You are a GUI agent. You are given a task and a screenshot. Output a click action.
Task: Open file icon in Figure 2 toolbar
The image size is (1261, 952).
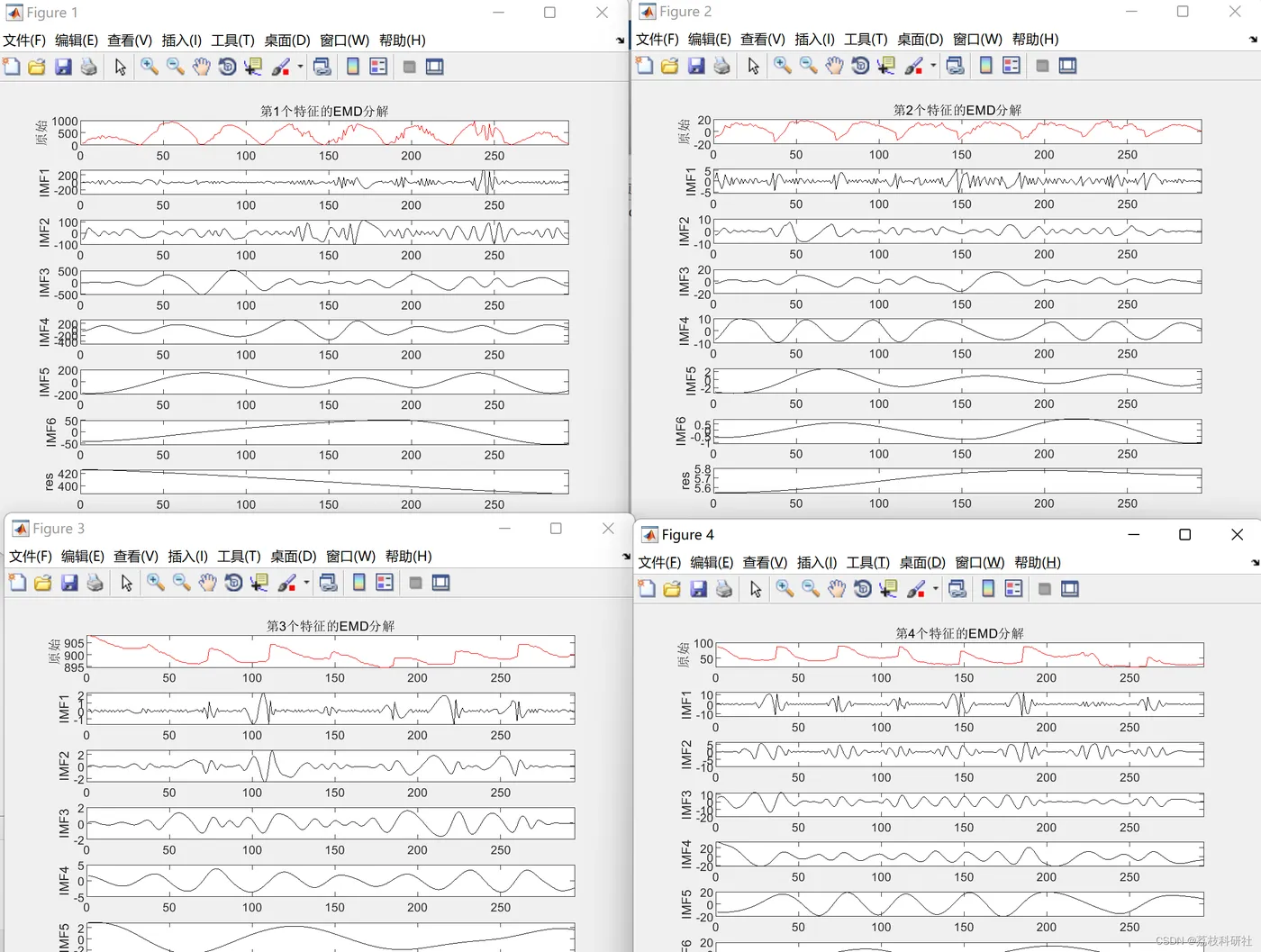tap(670, 66)
